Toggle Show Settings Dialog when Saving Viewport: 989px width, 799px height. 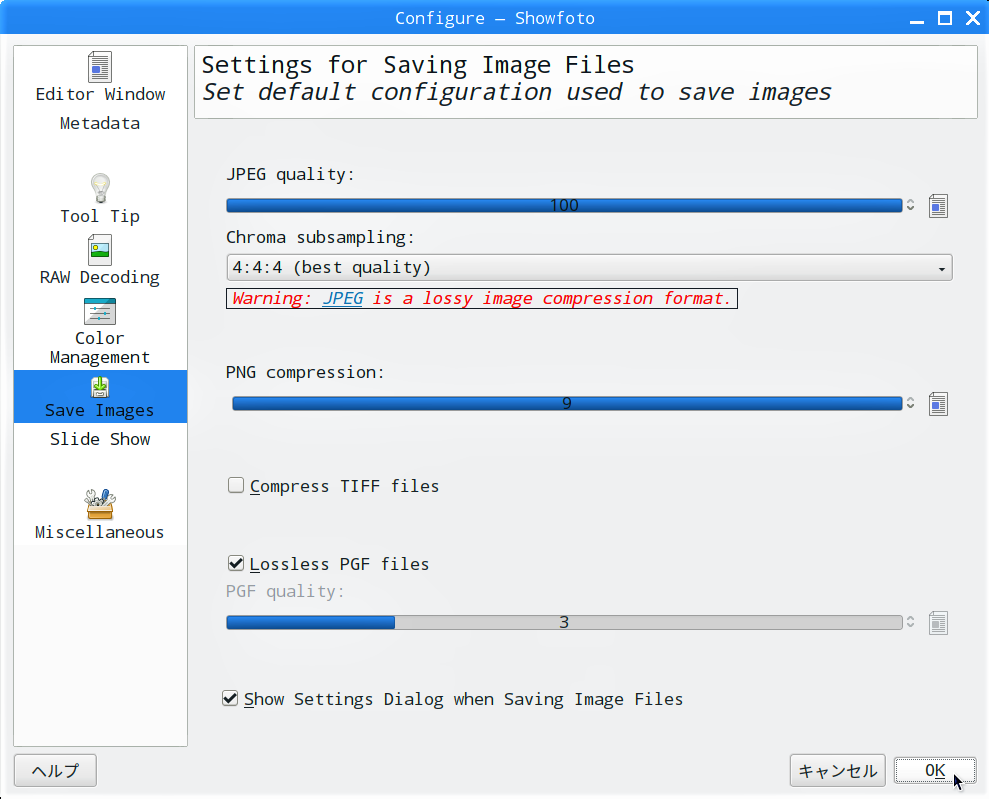(x=230, y=698)
